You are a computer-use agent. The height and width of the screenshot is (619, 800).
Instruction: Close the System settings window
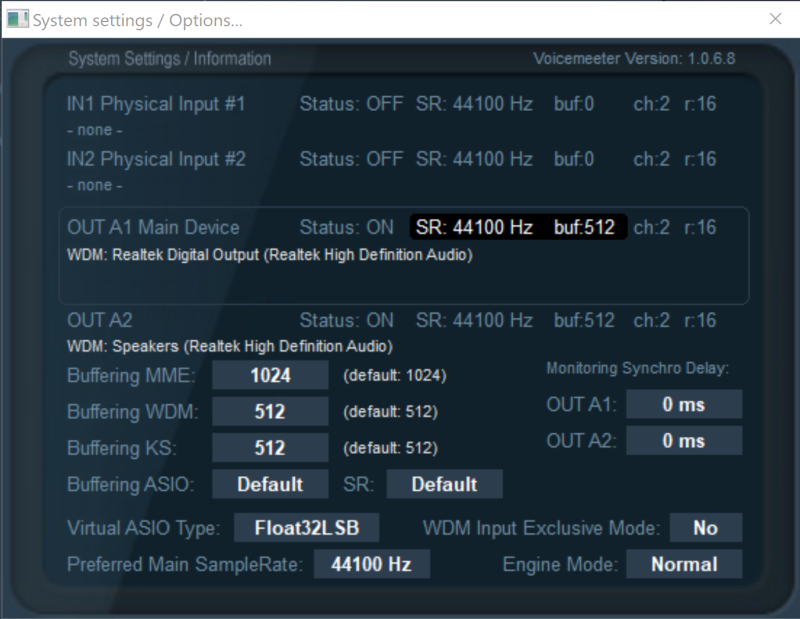pos(775,19)
